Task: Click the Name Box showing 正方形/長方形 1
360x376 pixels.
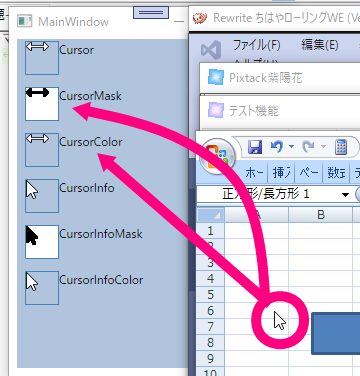Action: click(x=267, y=194)
